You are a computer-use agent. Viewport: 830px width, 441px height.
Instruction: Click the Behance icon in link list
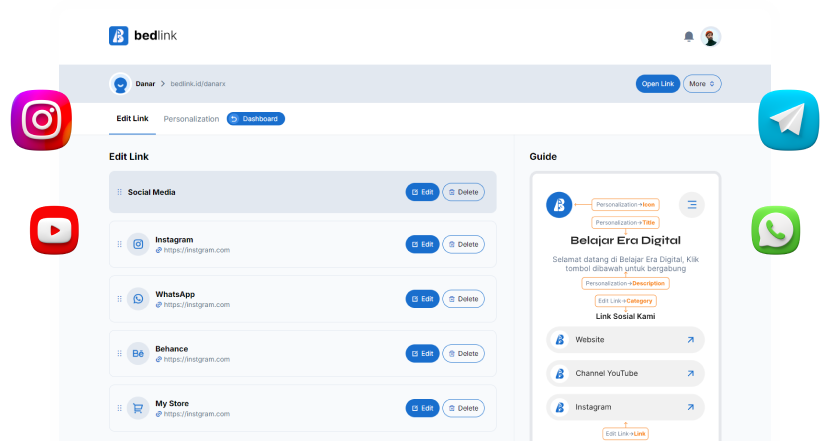click(x=139, y=353)
